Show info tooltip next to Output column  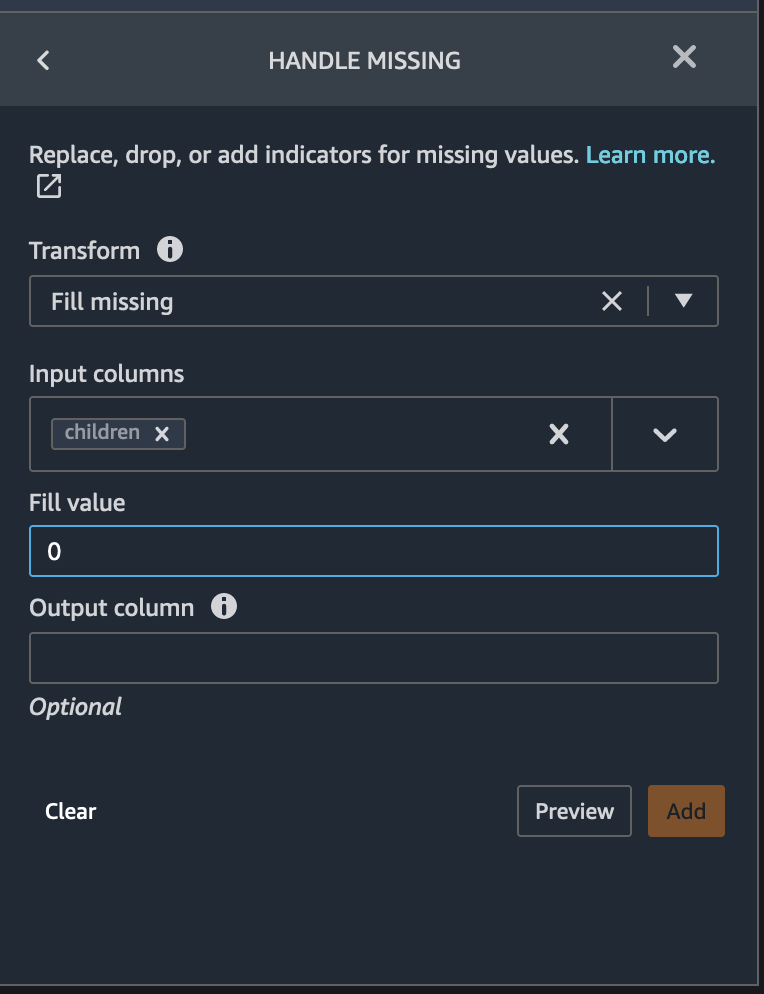[224, 607]
